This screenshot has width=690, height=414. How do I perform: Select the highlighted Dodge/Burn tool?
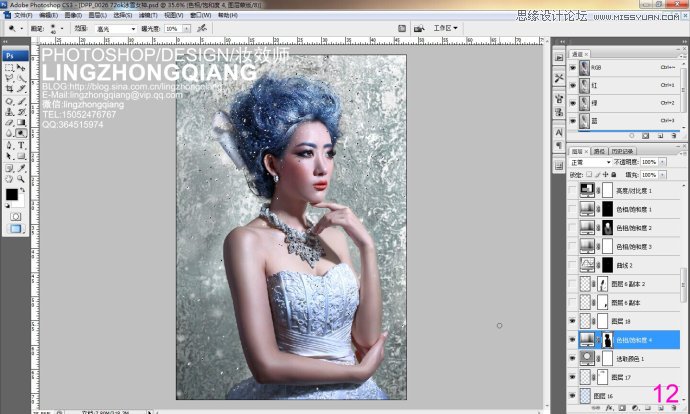tap(21, 133)
